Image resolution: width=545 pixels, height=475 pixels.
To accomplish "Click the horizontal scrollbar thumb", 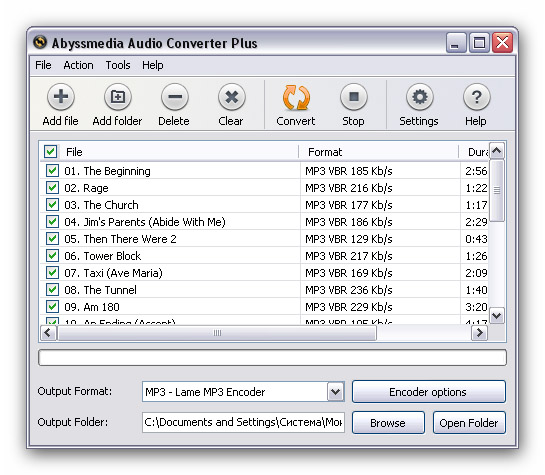I will point(217,333).
